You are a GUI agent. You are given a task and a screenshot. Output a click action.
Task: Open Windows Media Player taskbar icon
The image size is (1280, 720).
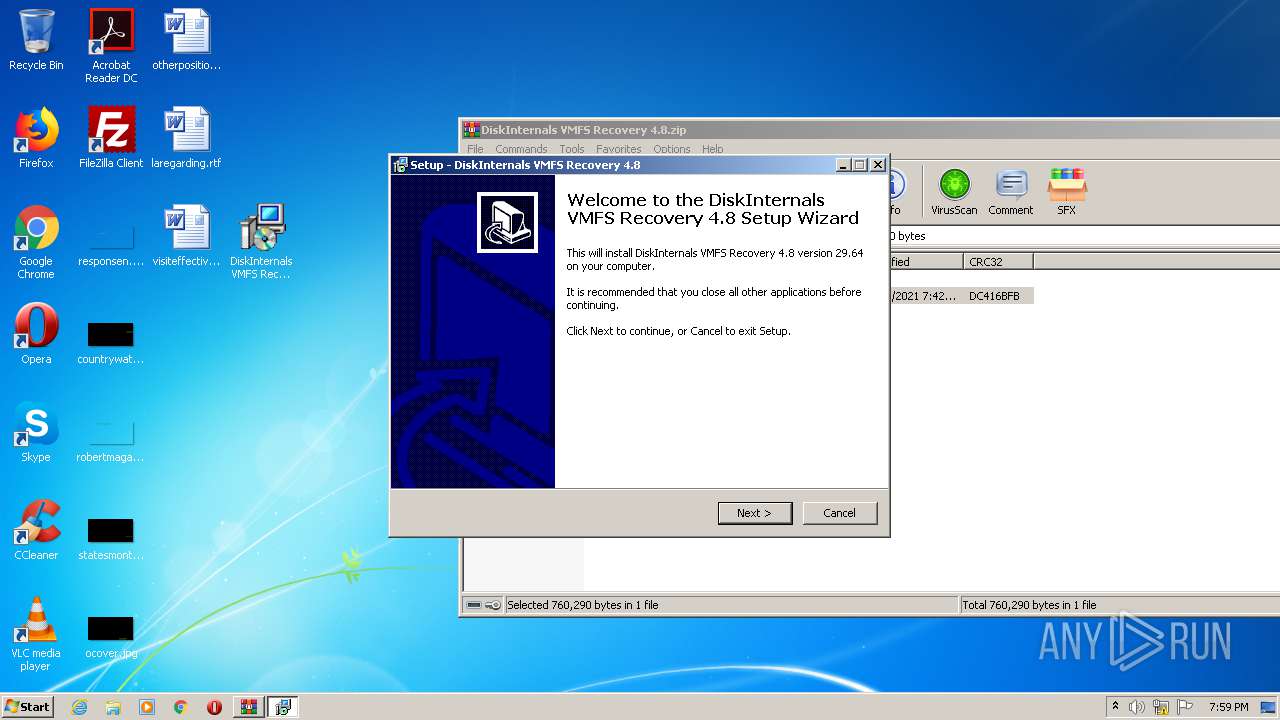point(147,707)
